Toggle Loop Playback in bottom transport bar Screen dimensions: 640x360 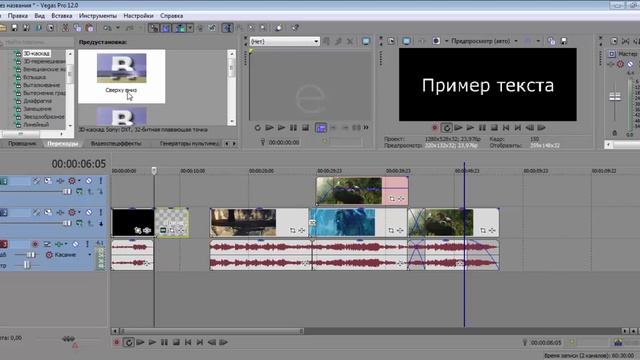129,342
